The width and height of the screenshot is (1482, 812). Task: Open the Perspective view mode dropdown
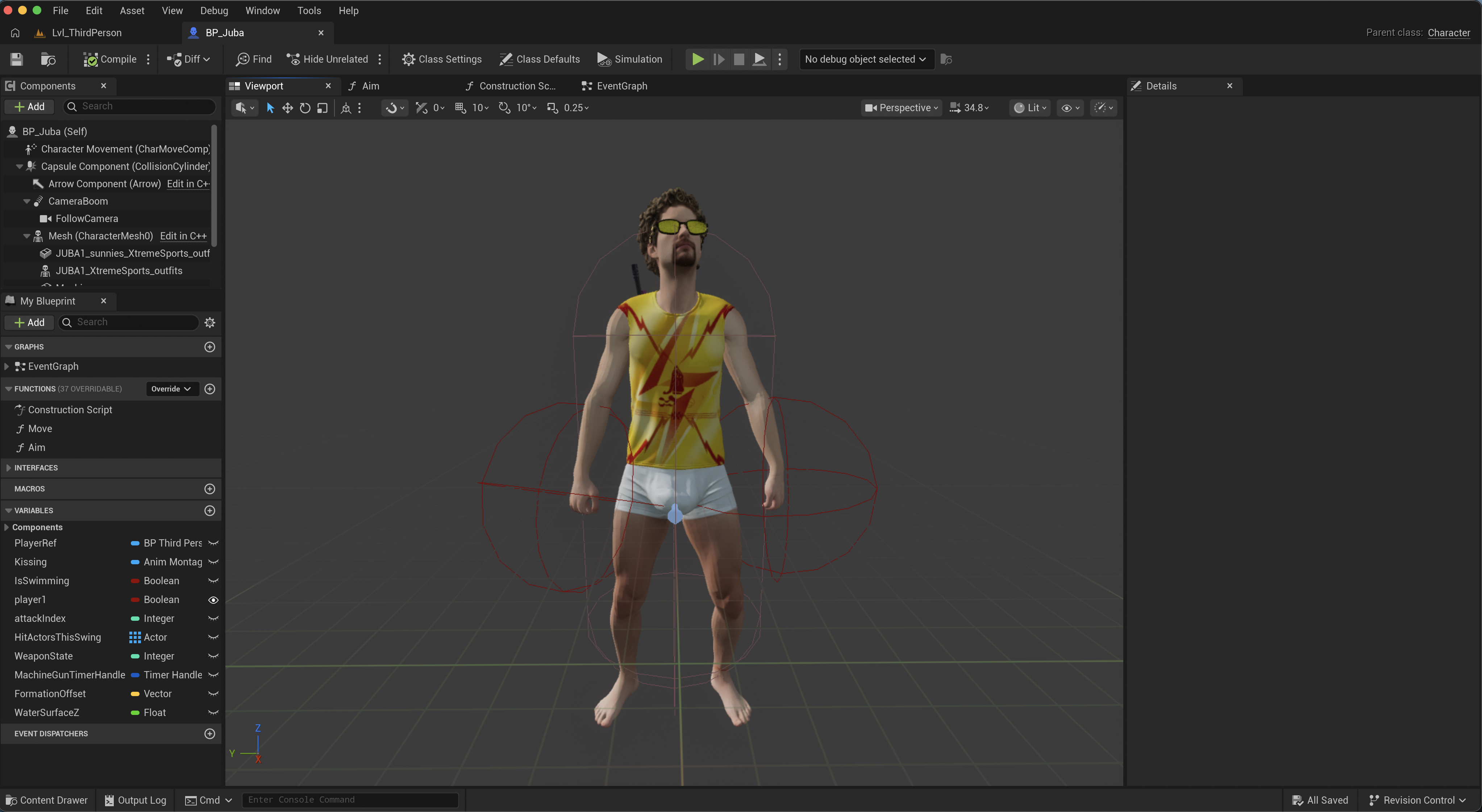click(901, 108)
